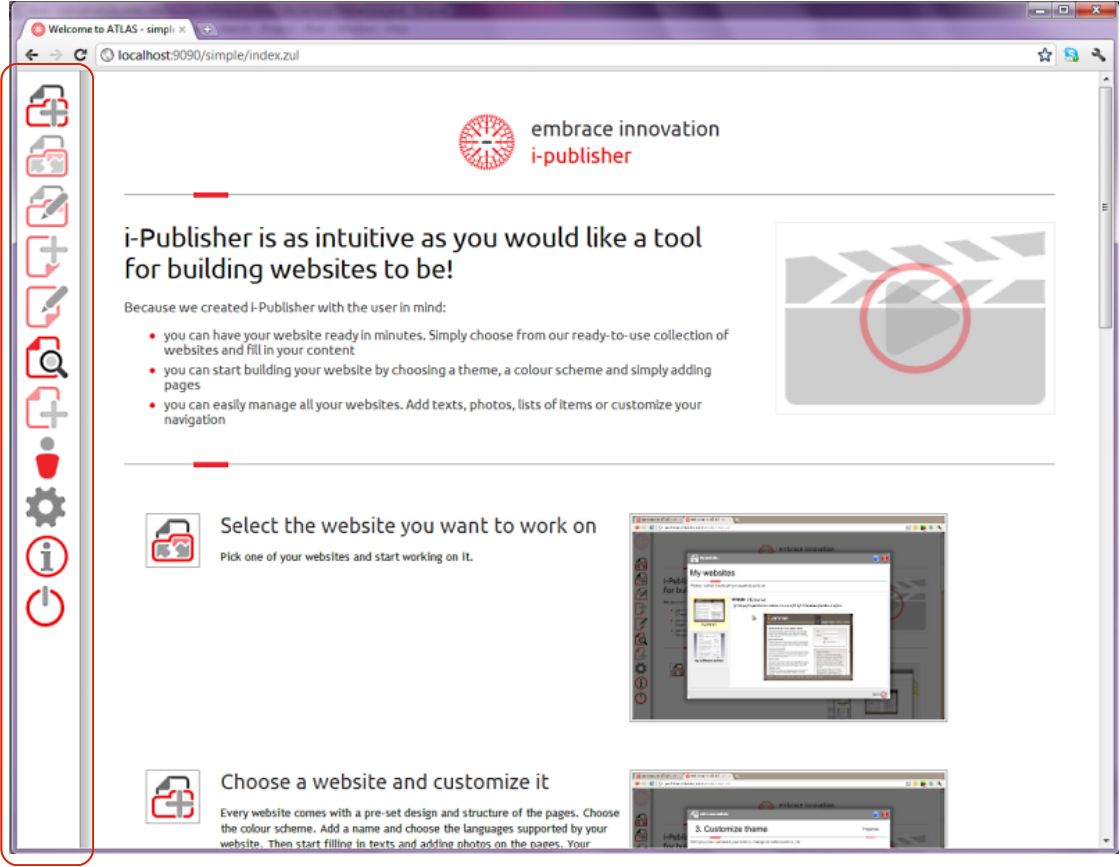Image resolution: width=1120 pixels, height=867 pixels.
Task: Click the red 'i-publisher' header text
Action: [581, 156]
